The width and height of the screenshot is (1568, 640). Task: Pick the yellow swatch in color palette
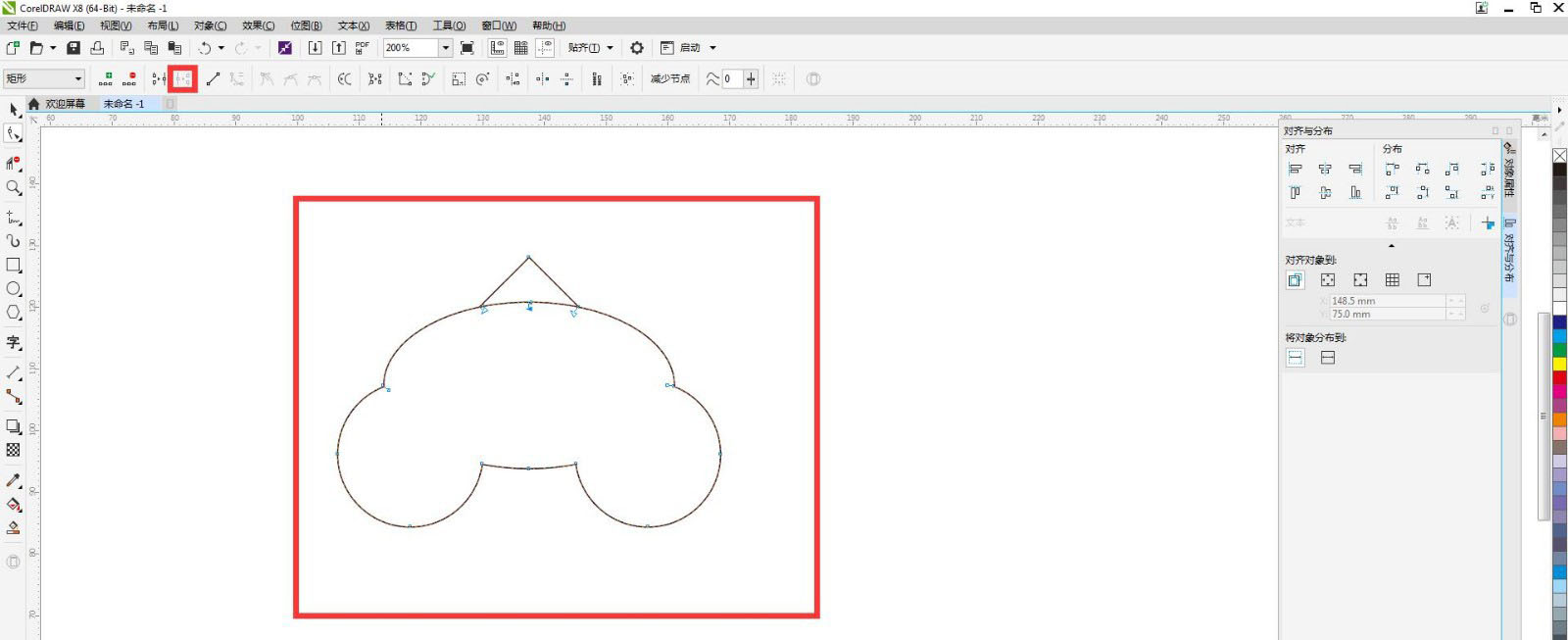(x=1559, y=364)
